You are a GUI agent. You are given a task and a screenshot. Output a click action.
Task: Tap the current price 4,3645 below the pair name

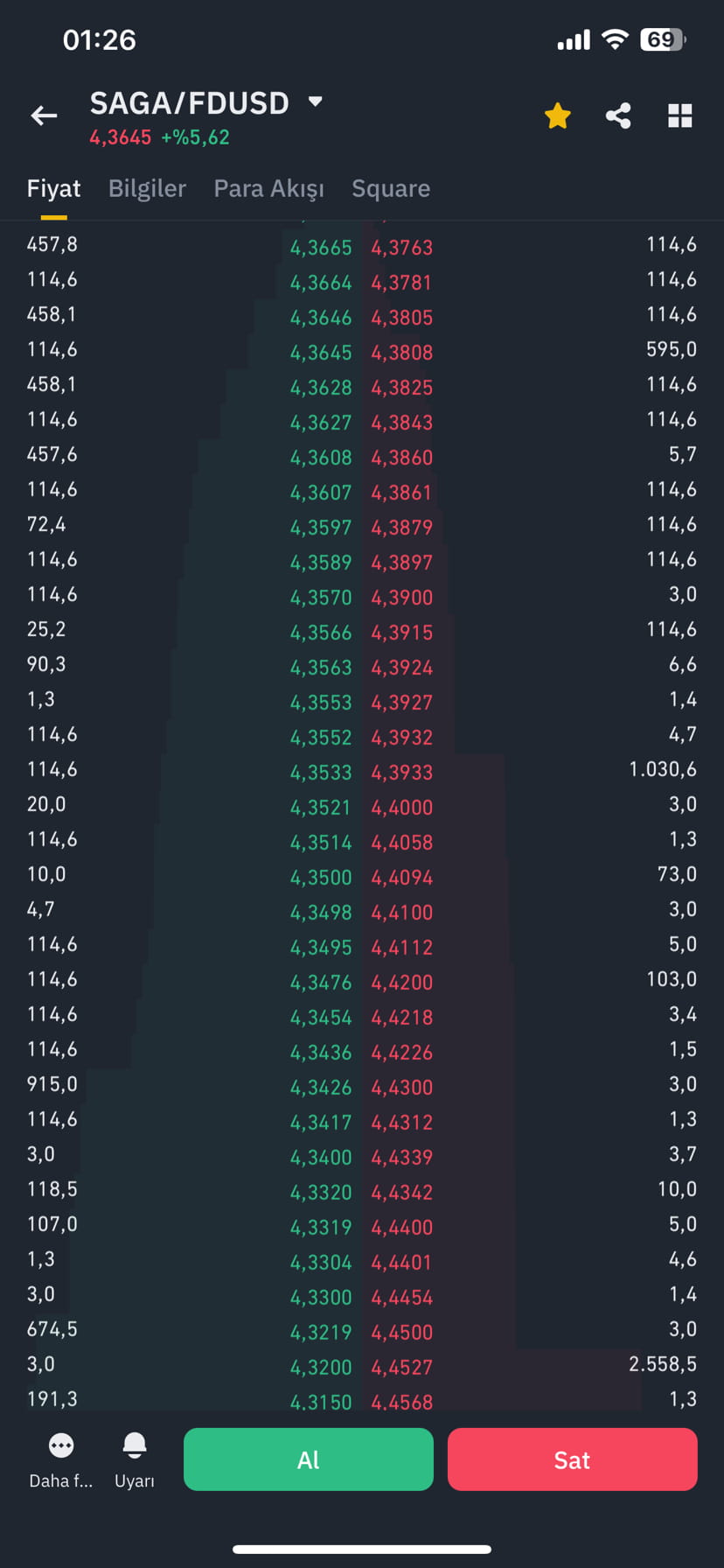pos(121,138)
